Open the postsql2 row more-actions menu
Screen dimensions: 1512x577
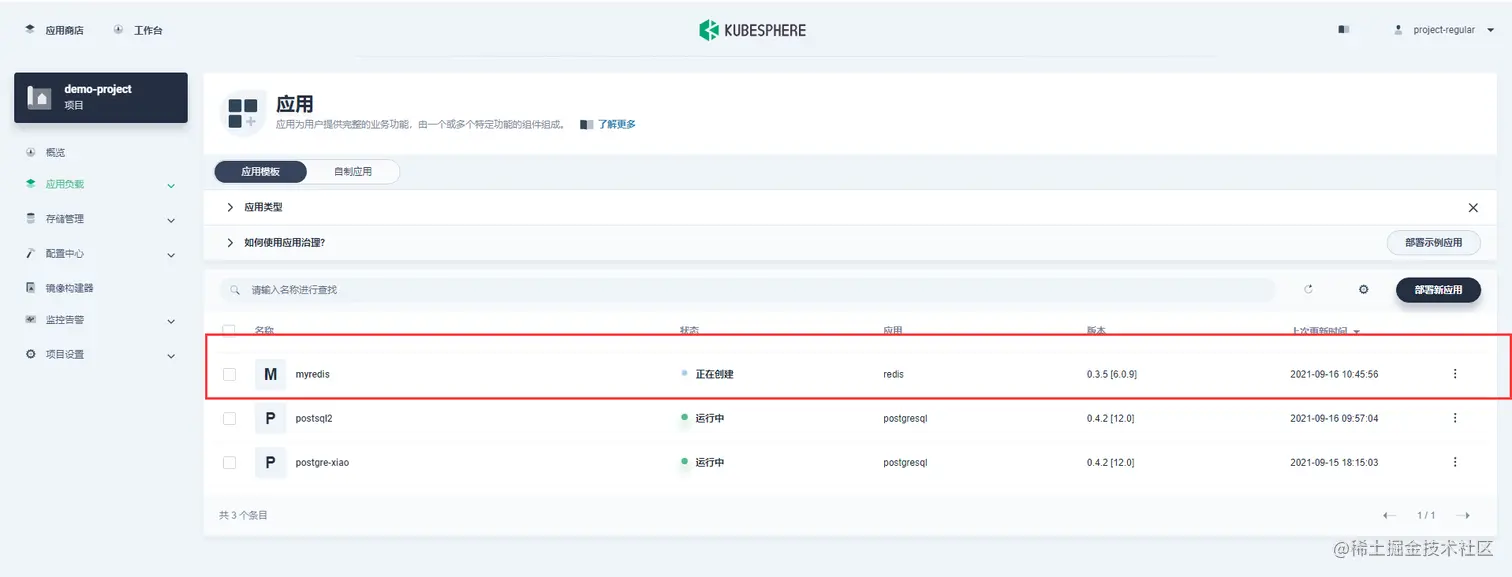(1455, 418)
